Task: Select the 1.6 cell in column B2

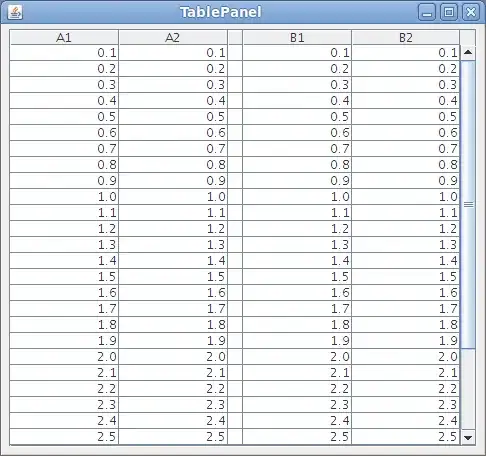Action: tap(406, 293)
